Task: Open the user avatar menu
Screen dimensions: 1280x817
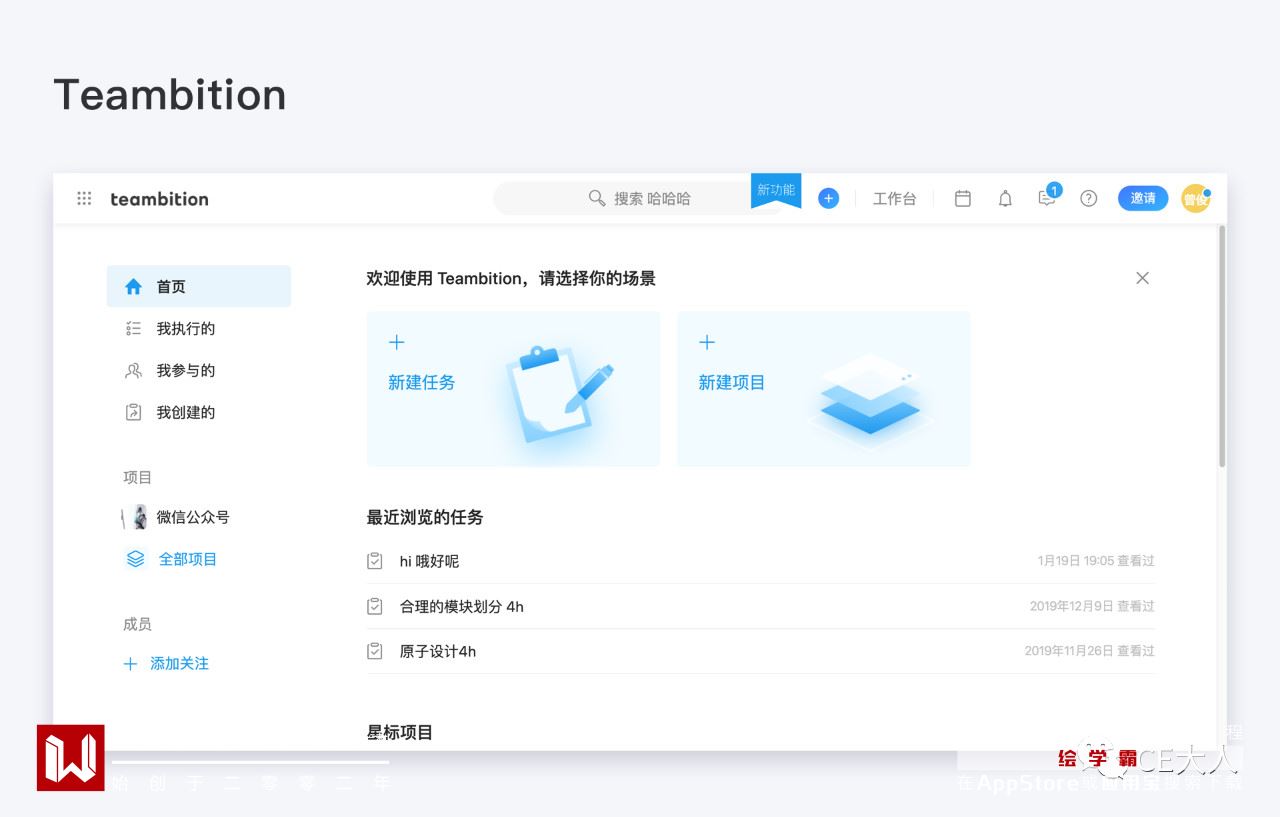Action: coord(1196,198)
